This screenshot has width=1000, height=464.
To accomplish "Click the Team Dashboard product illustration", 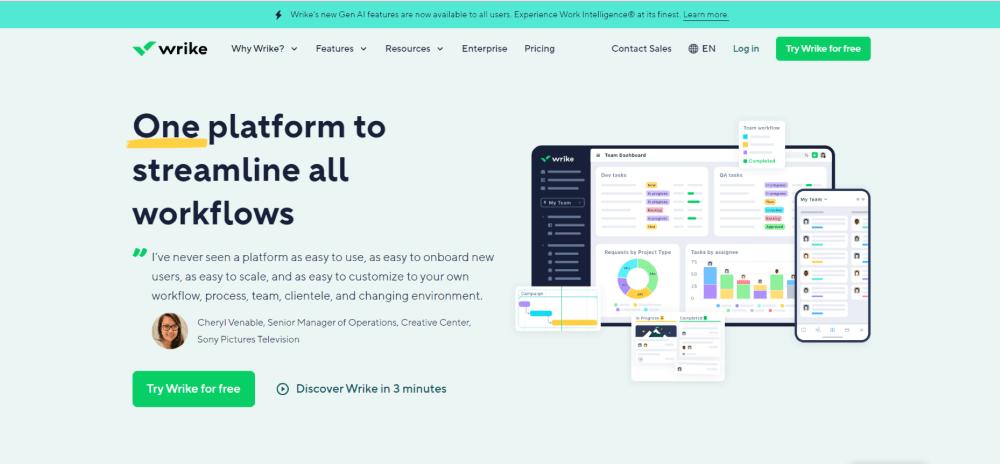I will (682, 236).
